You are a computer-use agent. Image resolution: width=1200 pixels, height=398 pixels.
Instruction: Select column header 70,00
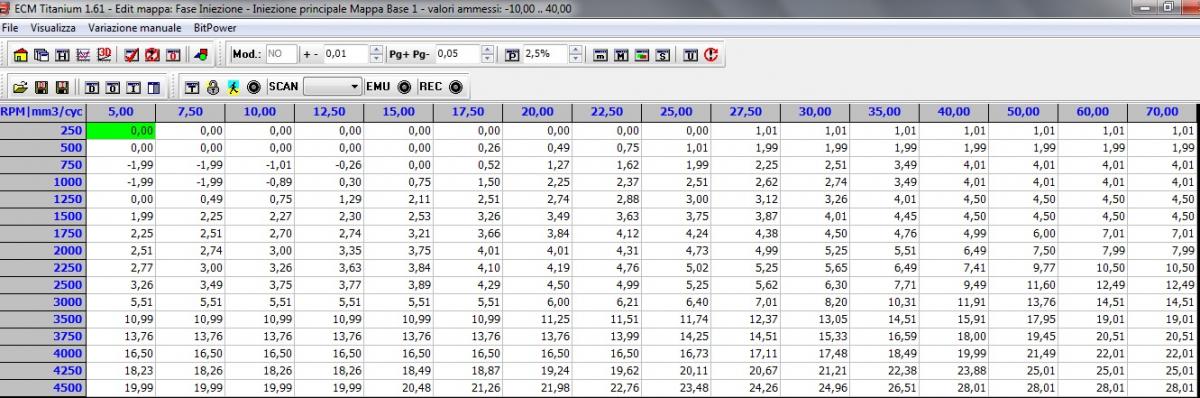point(1162,112)
